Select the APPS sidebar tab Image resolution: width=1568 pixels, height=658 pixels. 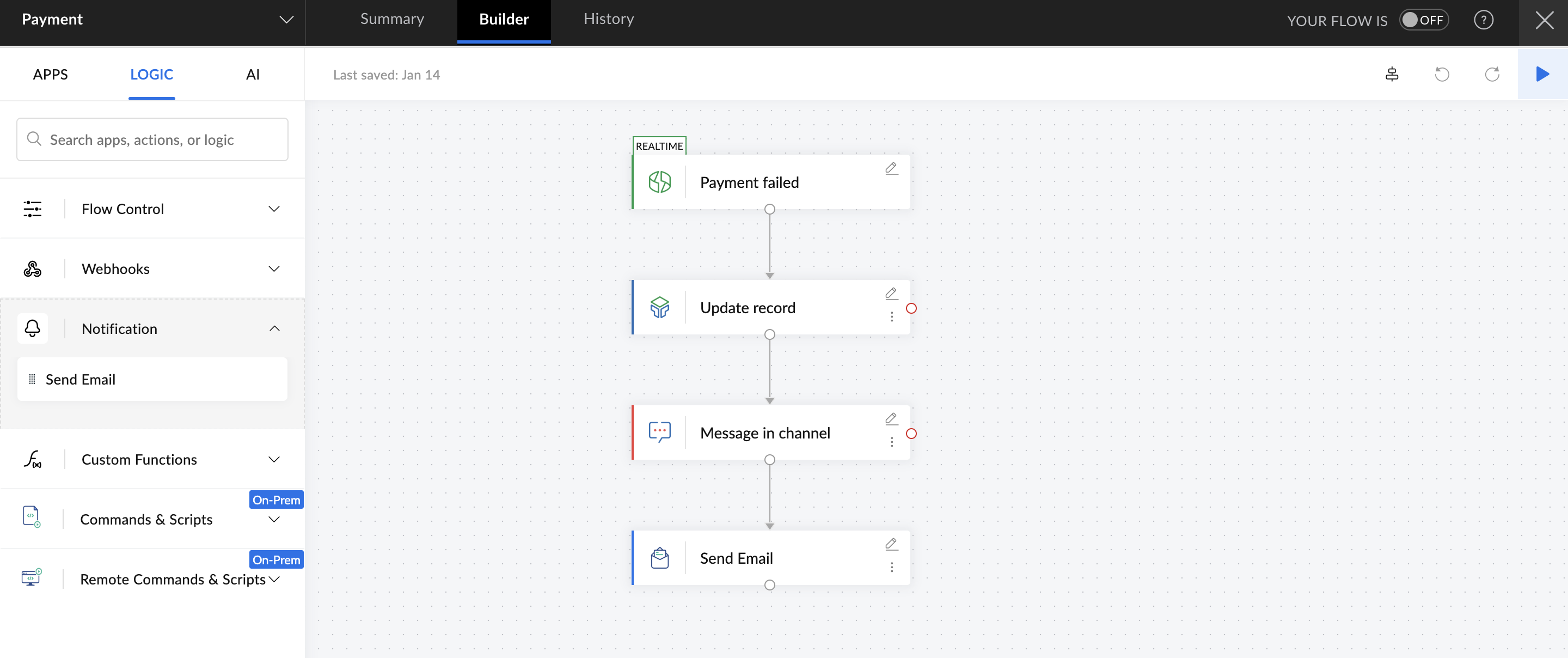click(51, 74)
